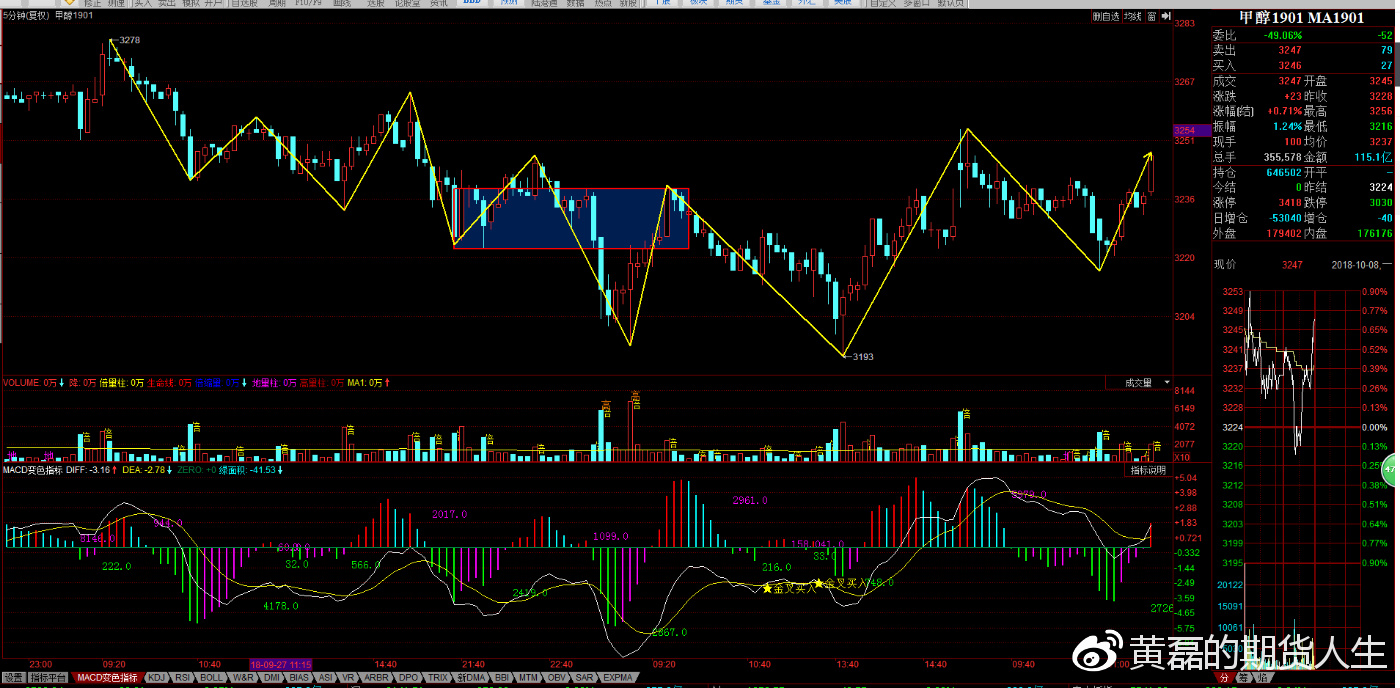Switch to the RSI indicator tab
The image size is (1400, 688).
coord(183,678)
